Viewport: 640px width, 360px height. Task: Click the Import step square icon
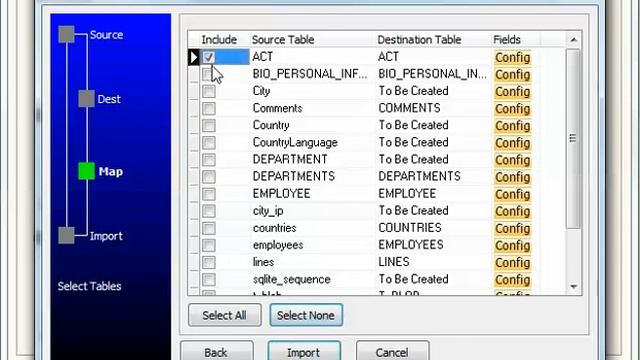point(67,236)
